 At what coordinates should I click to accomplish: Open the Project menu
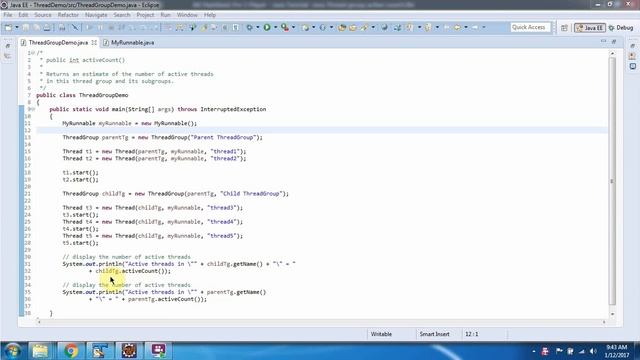point(145,15)
